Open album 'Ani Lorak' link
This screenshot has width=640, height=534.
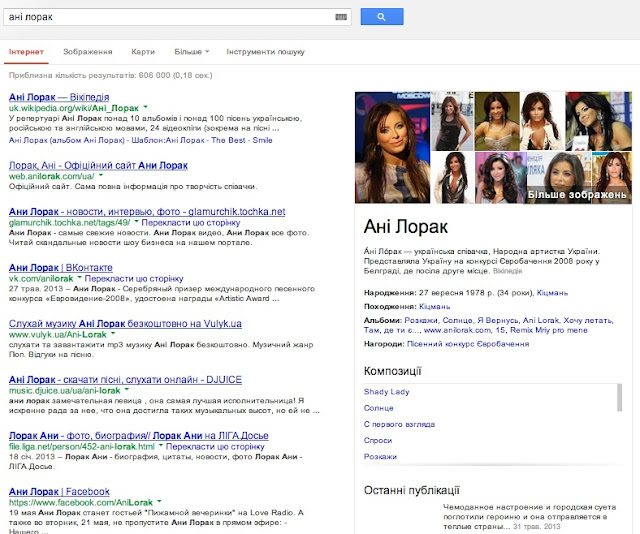[540, 320]
